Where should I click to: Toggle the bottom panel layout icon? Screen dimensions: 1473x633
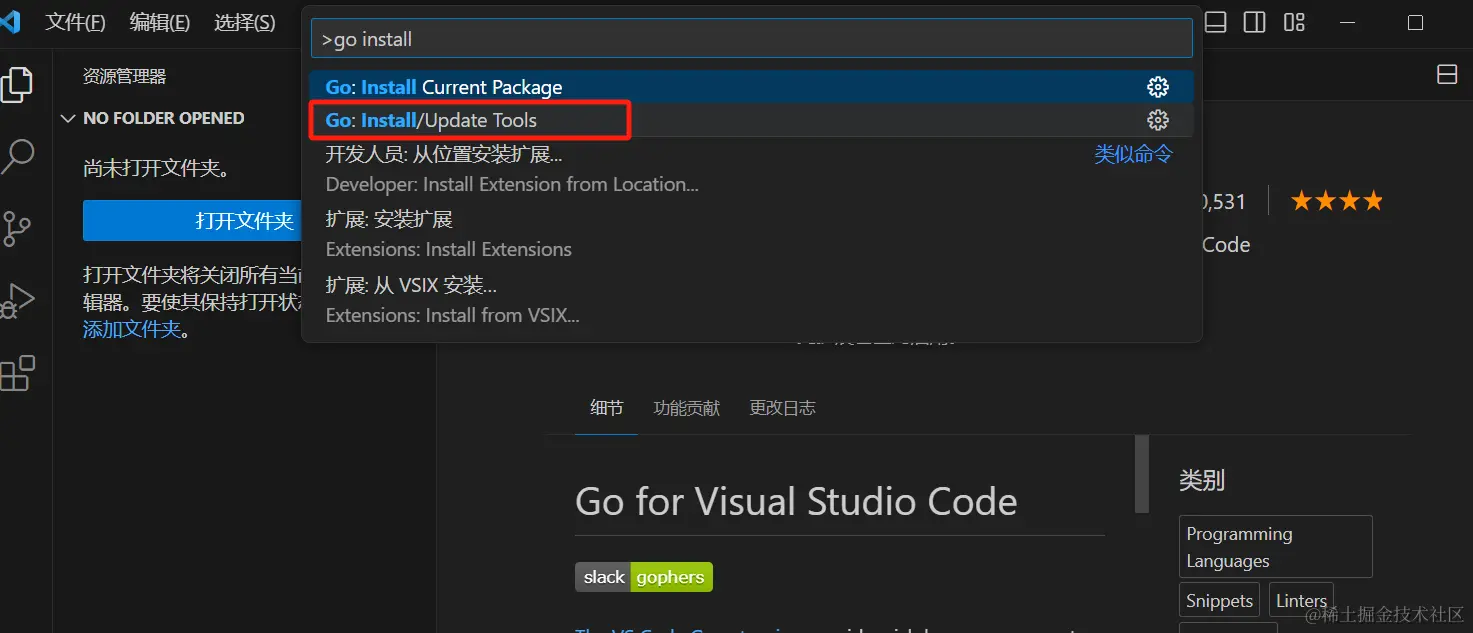(x=1215, y=22)
